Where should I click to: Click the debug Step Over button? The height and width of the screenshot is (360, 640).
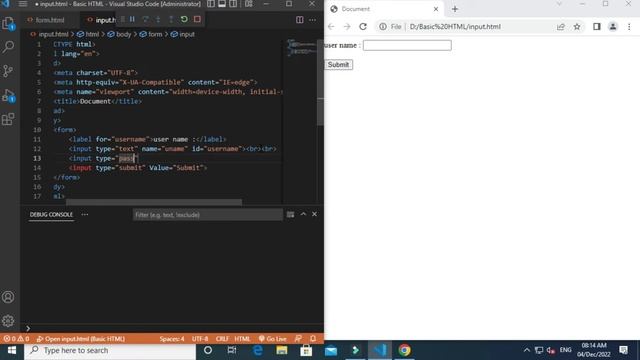tap(145, 19)
